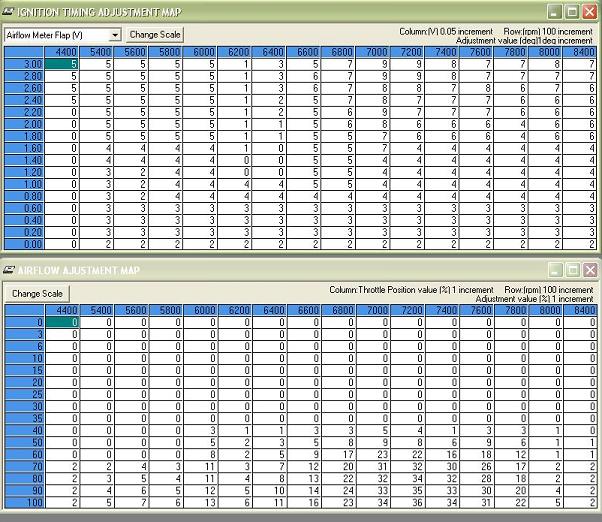This screenshot has height=522, width=602.
Task: Click the 8400 column header in ignition map
Action: click(x=580, y=52)
